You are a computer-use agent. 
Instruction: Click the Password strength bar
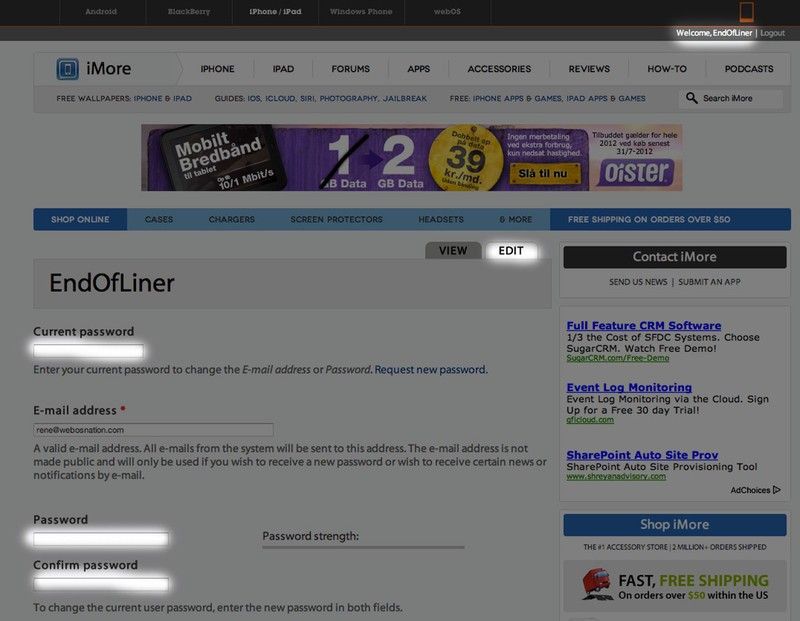tap(363, 547)
